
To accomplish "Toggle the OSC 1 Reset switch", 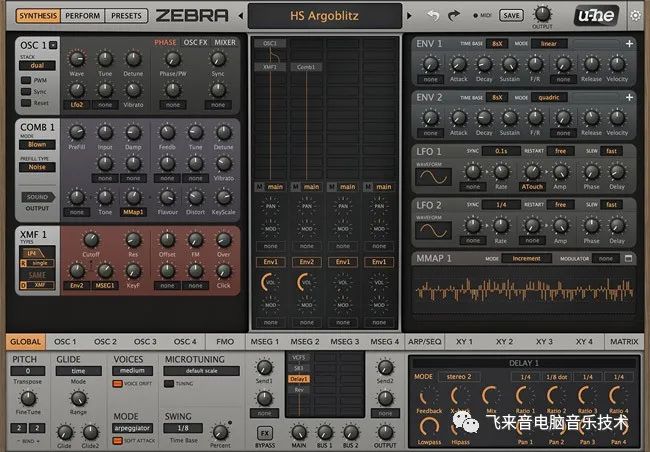I will tap(26, 102).
